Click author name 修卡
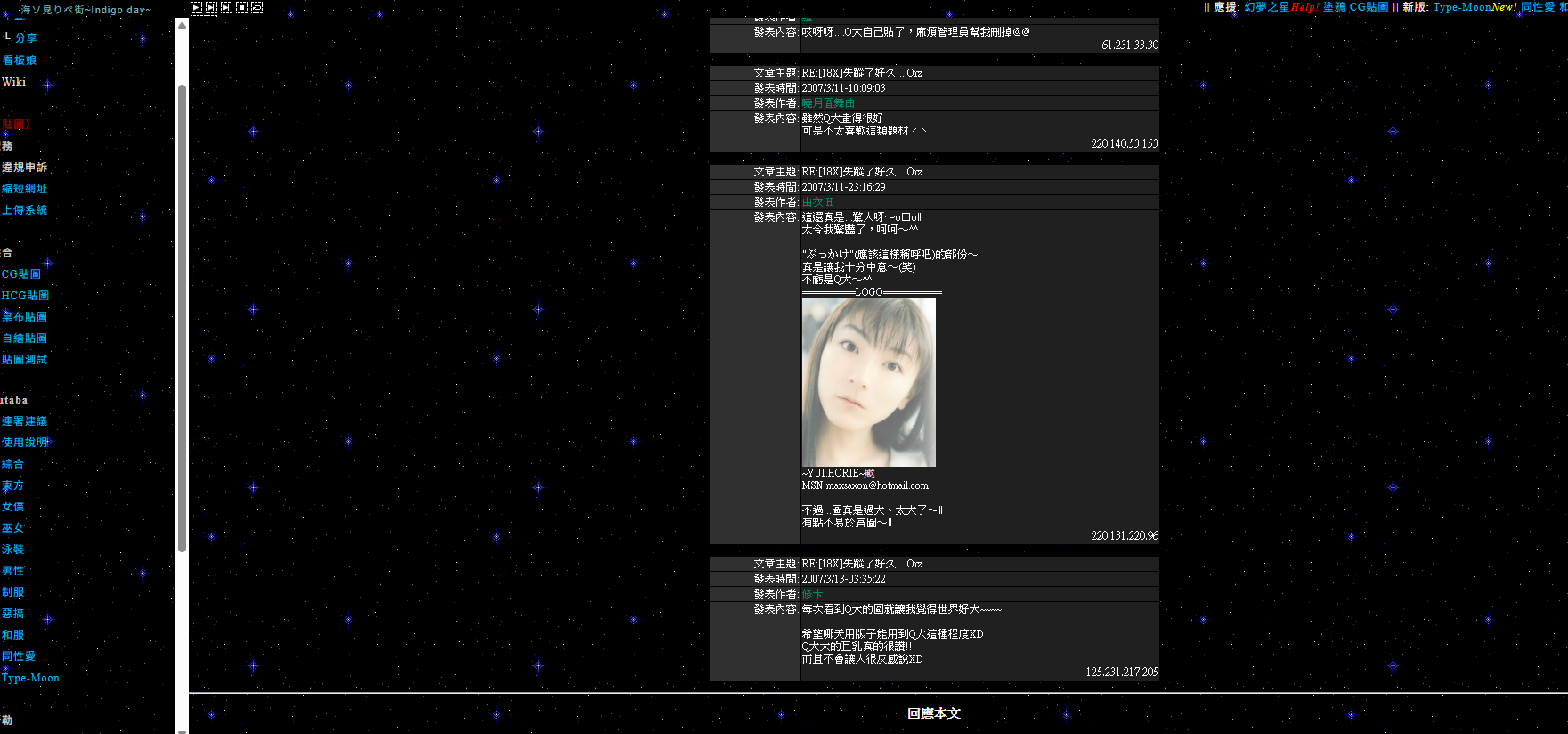Viewport: 1568px width, 734px height. tap(812, 594)
